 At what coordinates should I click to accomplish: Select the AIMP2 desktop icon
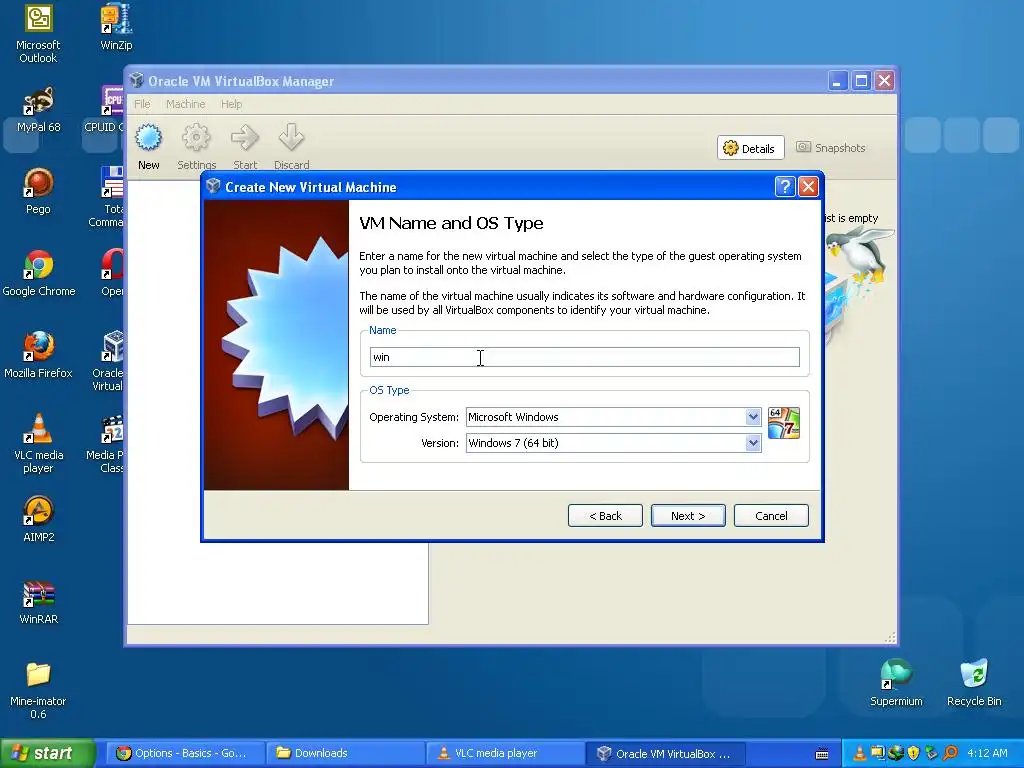pyautogui.click(x=39, y=519)
